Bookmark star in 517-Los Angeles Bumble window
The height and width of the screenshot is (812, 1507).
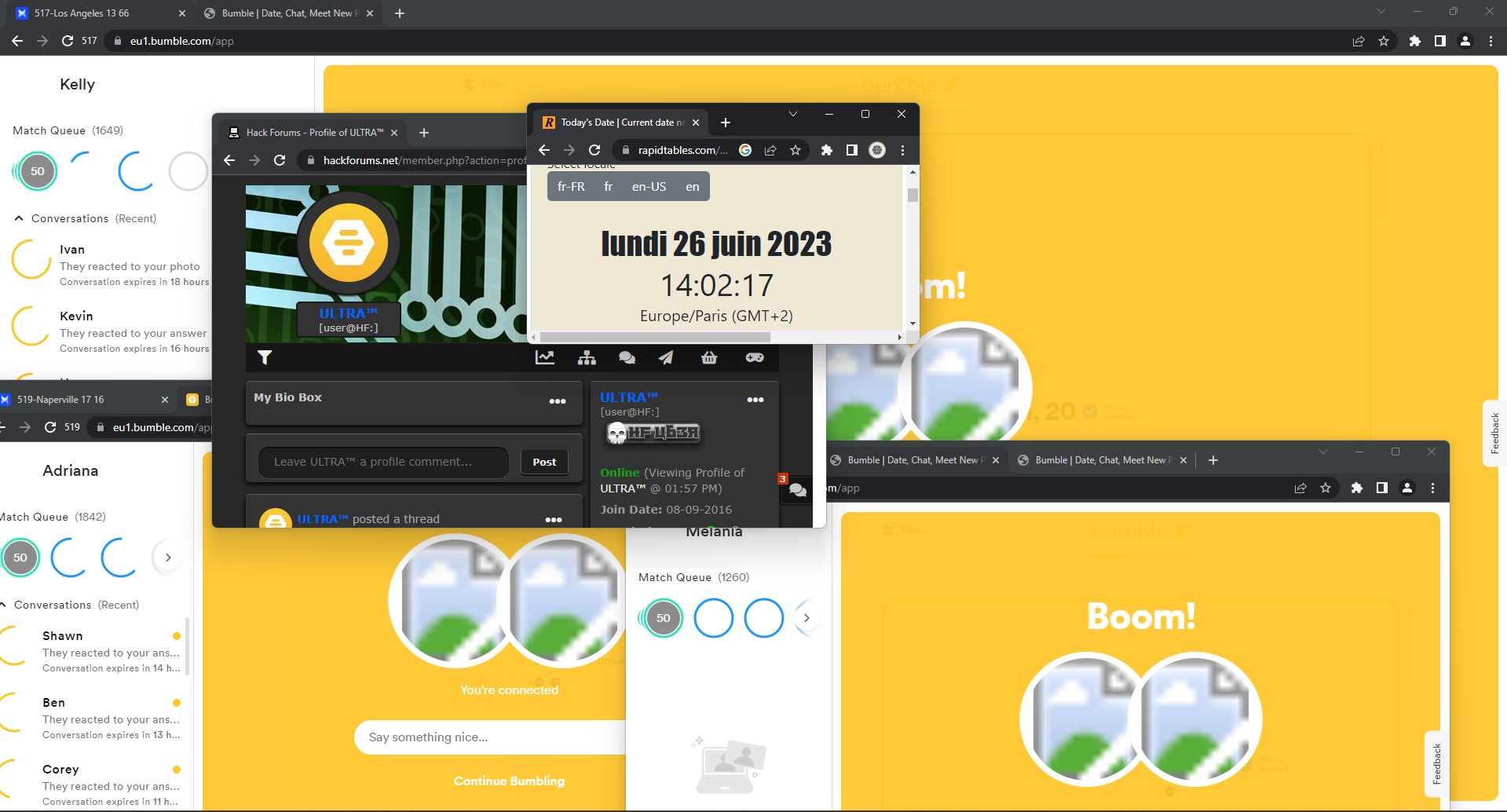pos(1384,41)
